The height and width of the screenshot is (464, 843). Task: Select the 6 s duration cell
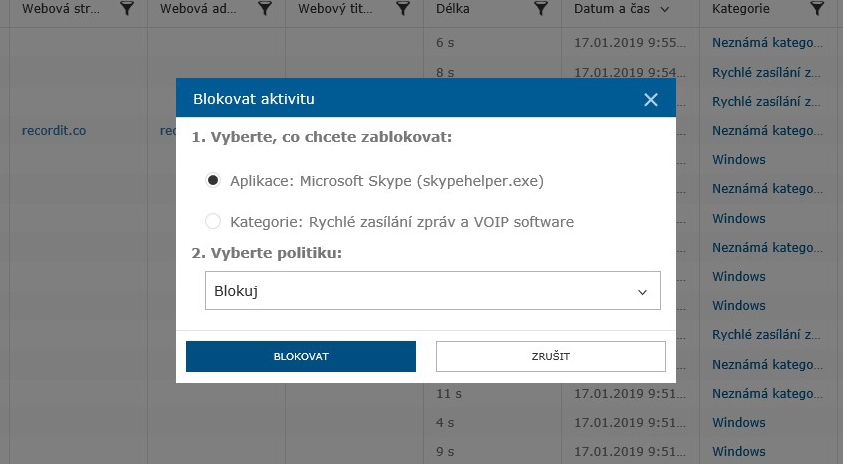[445, 43]
